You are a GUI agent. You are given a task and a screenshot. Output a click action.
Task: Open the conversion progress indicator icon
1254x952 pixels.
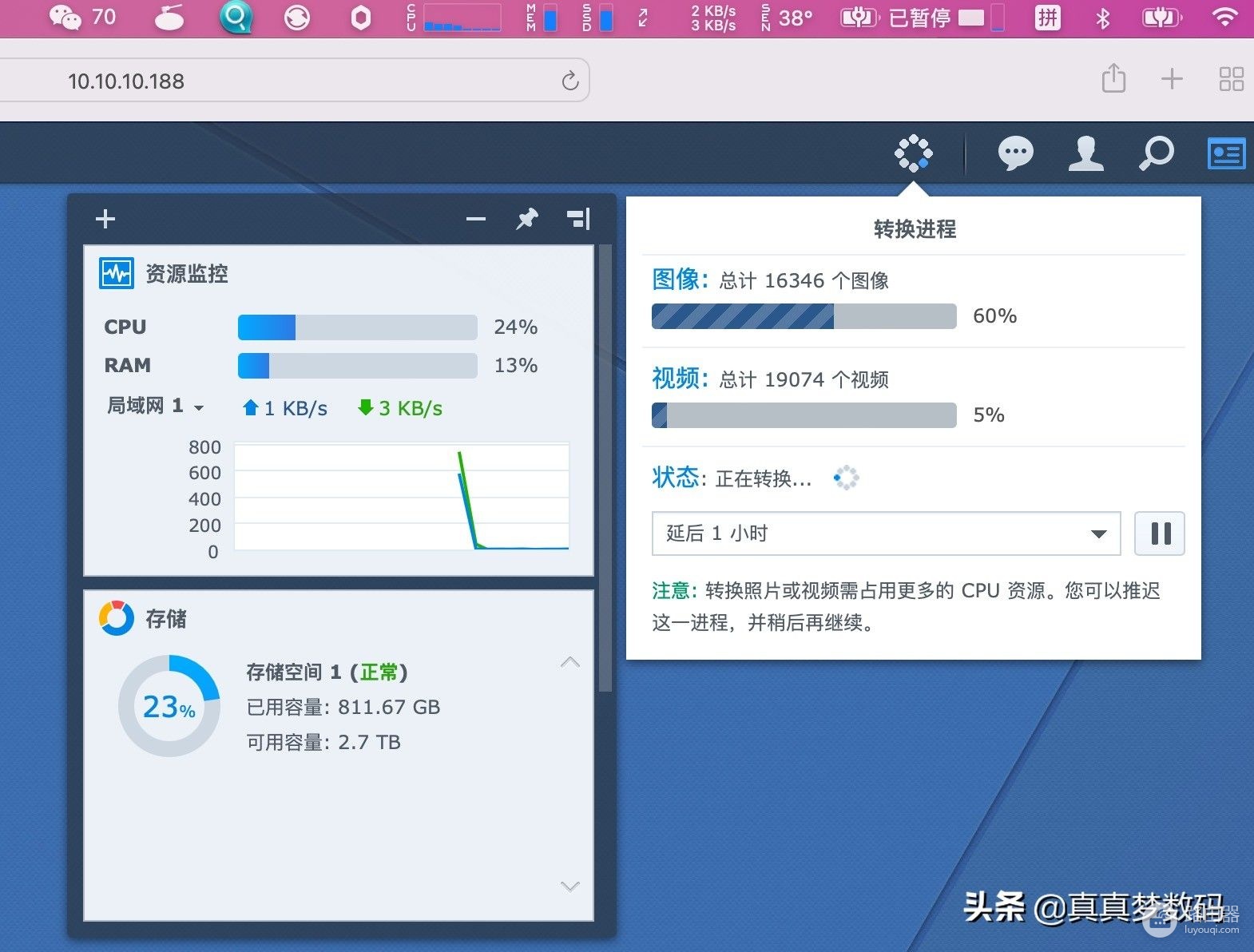913,153
